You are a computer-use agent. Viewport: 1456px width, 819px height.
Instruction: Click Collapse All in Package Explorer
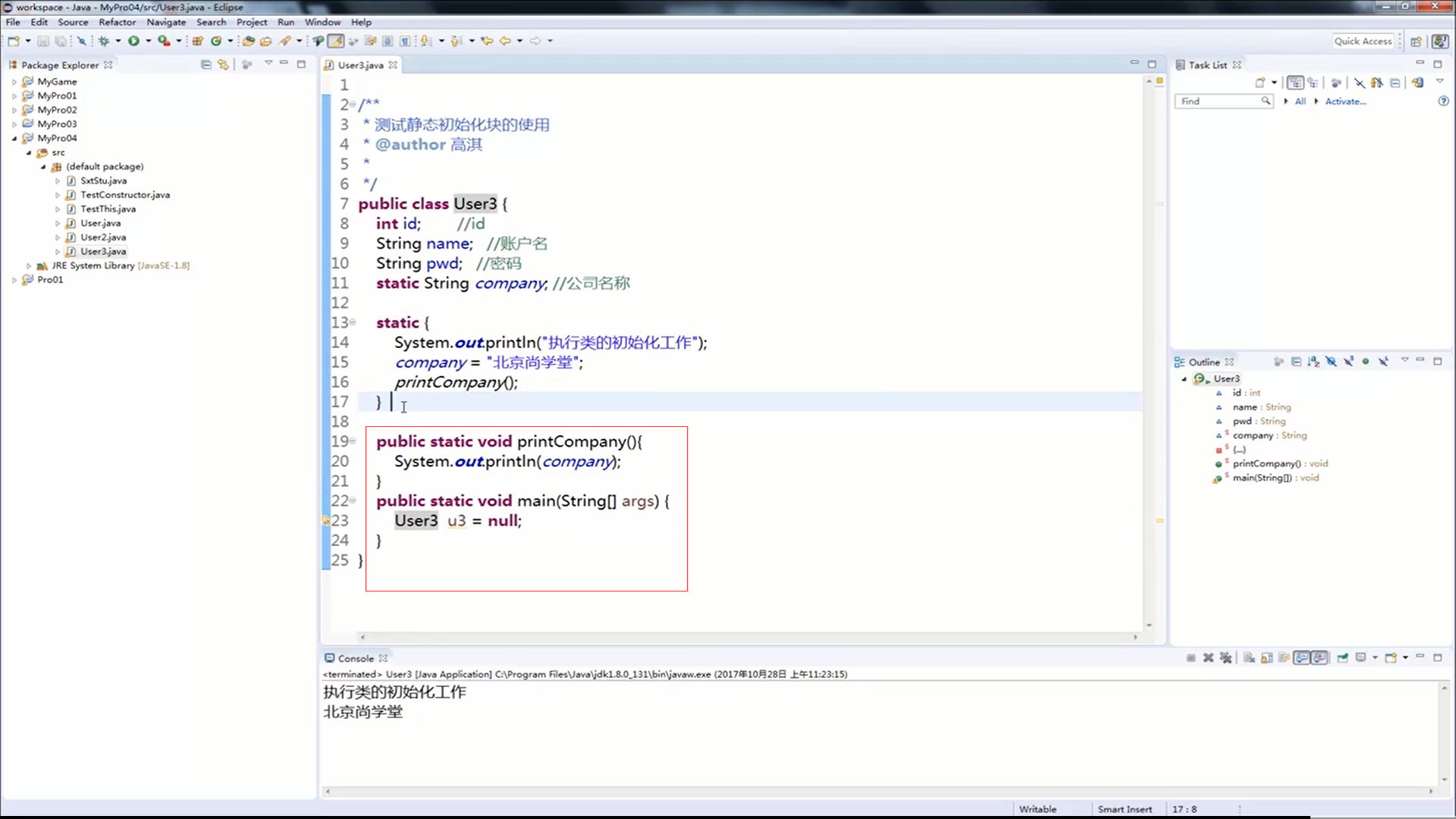pos(206,64)
